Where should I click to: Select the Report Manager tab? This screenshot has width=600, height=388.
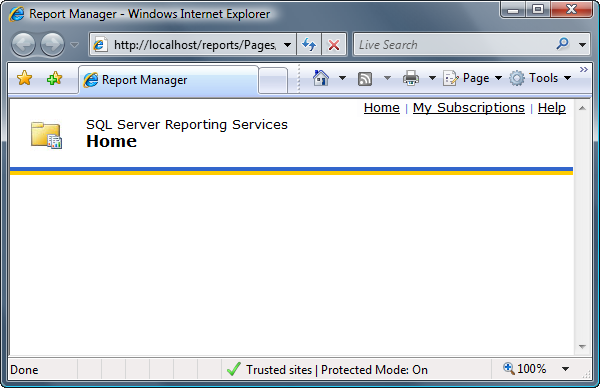pos(168,80)
